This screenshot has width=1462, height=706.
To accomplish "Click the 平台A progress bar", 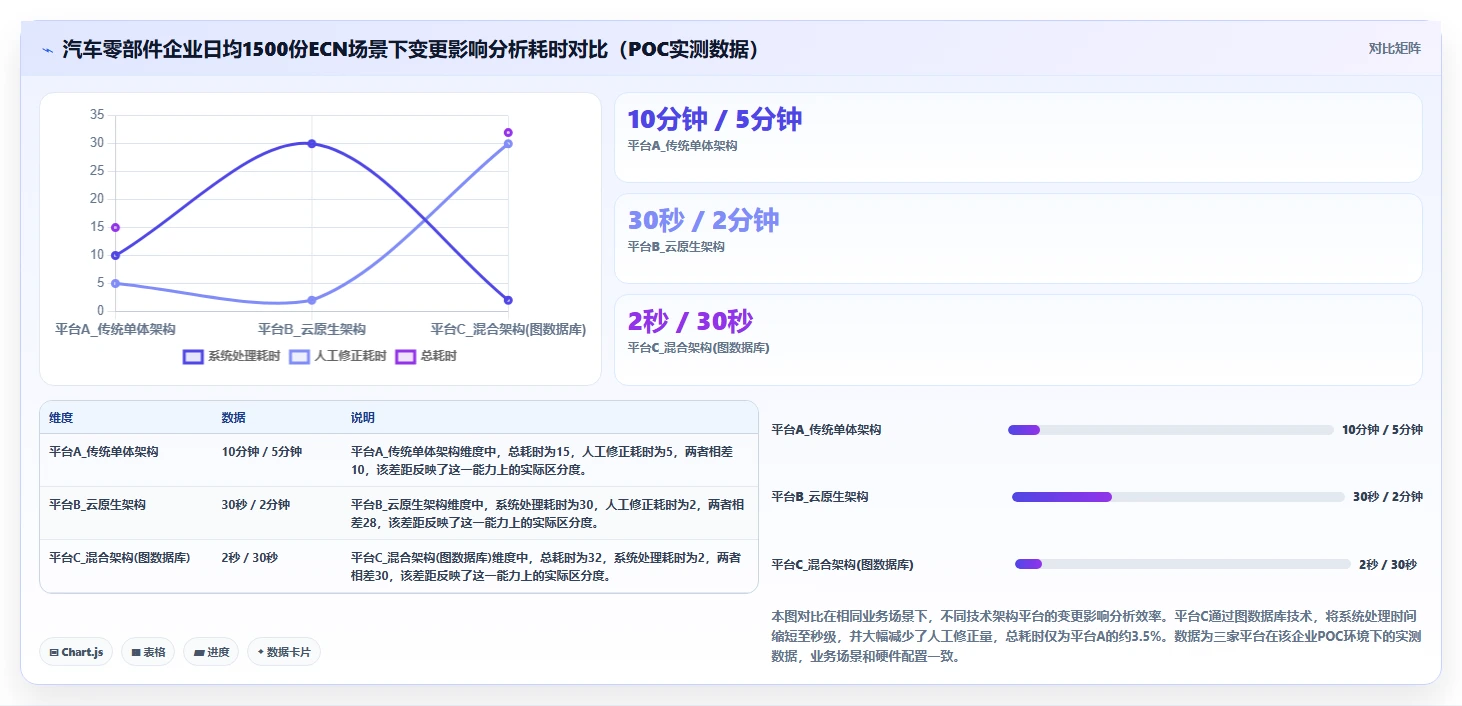I will point(1170,430).
